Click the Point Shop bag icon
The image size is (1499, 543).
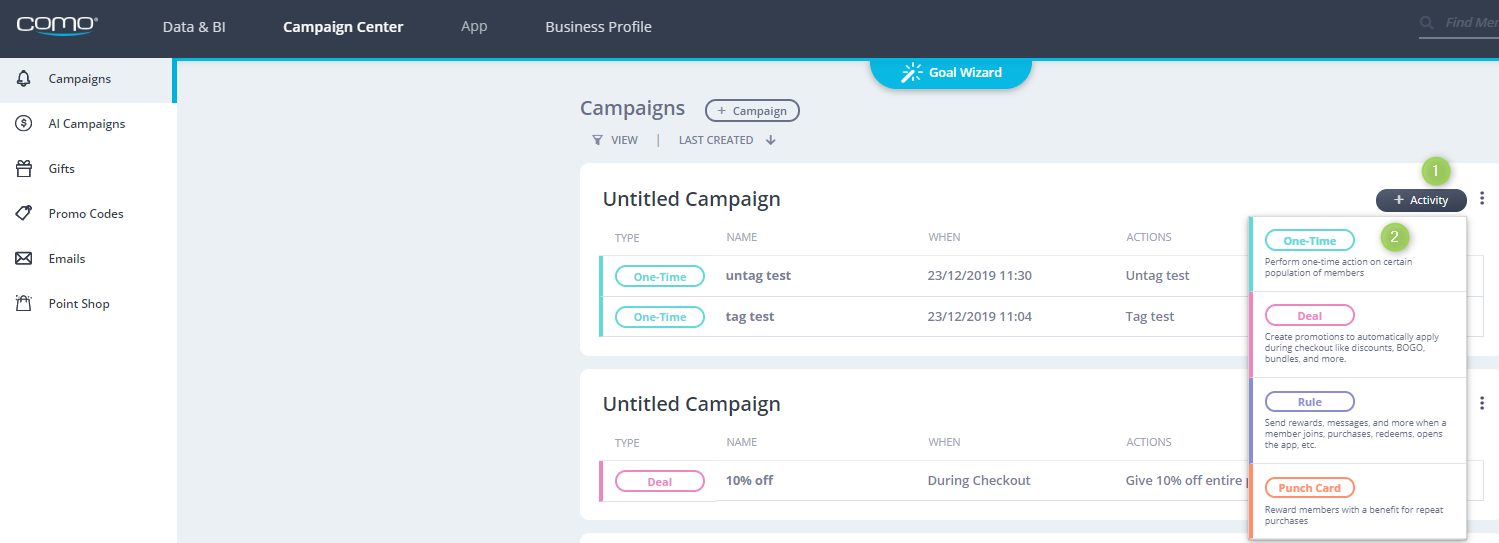[x=24, y=303]
